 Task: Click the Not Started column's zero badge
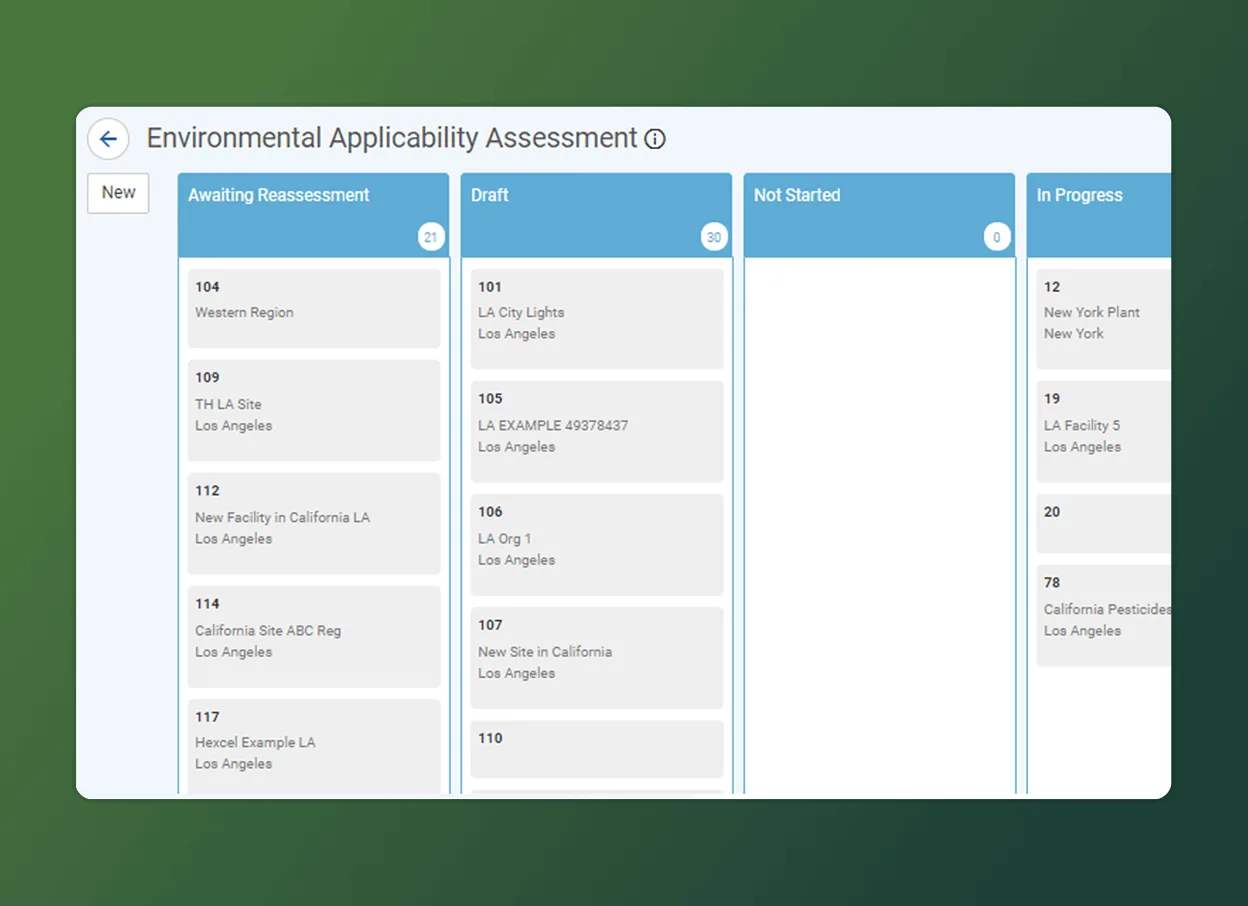point(997,237)
